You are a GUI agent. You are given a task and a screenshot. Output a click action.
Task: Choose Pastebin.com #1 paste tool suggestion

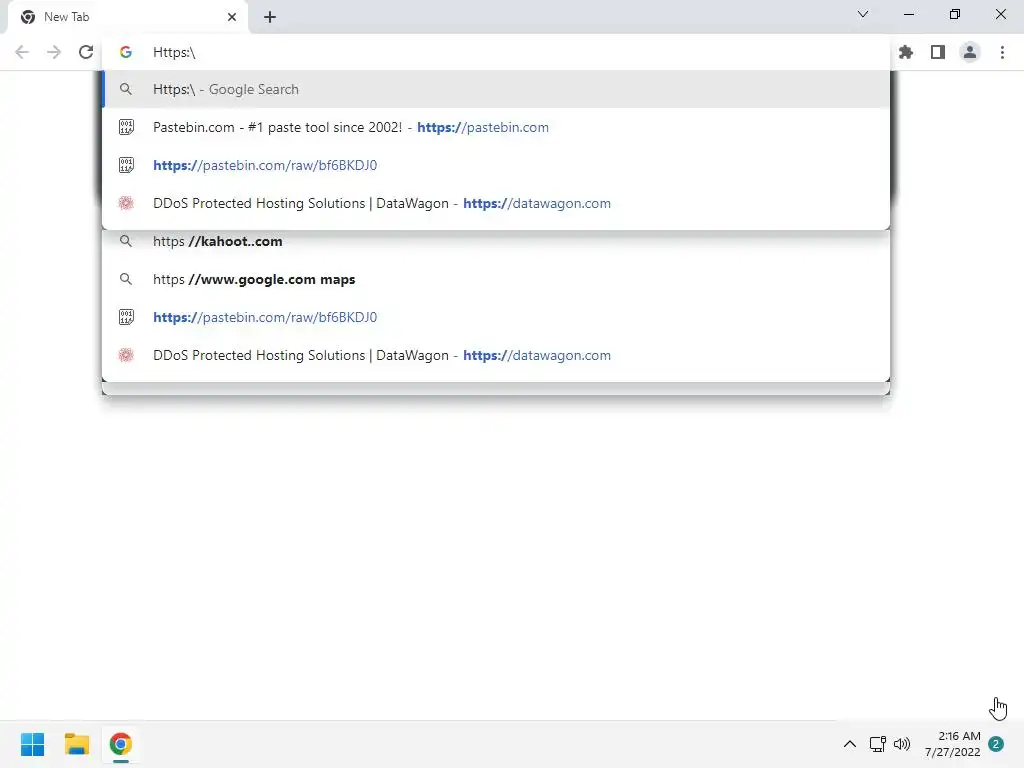pos(496,127)
